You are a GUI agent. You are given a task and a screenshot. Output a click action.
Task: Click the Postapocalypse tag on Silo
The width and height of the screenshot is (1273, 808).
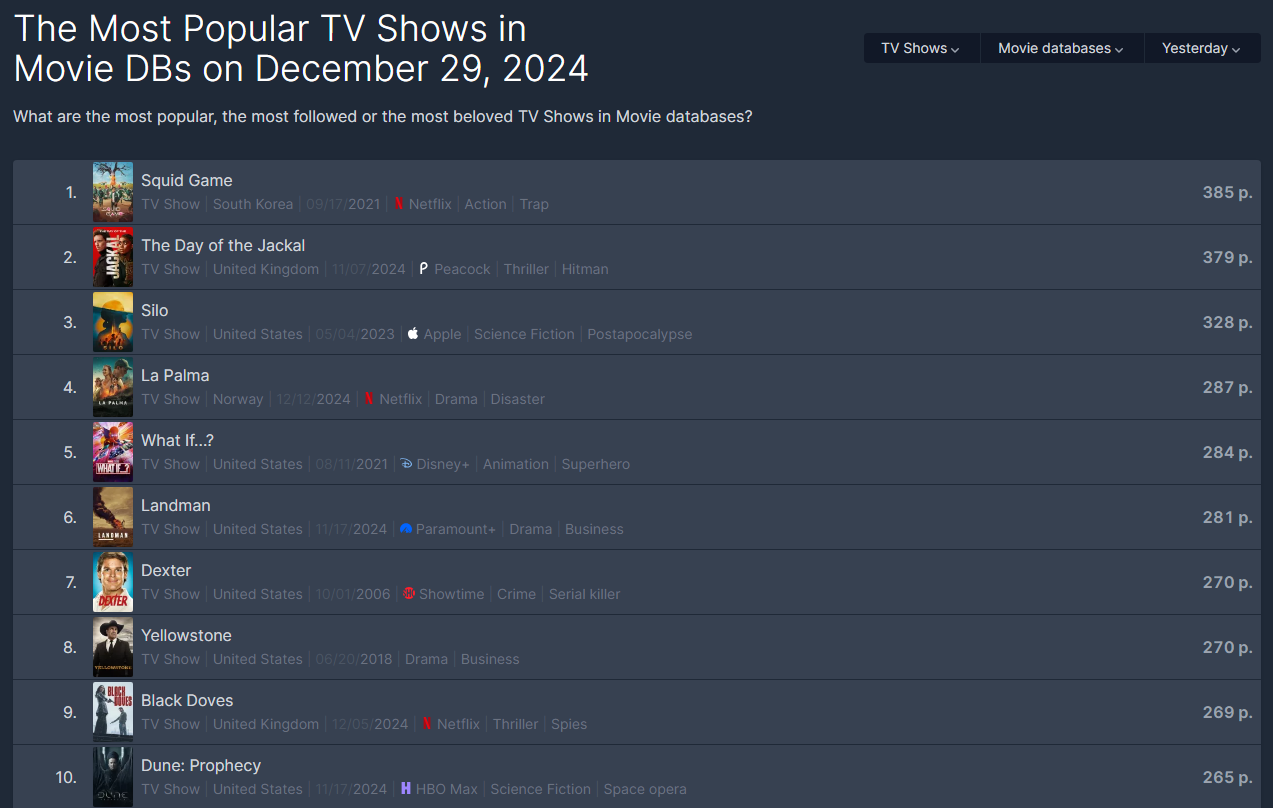click(640, 334)
